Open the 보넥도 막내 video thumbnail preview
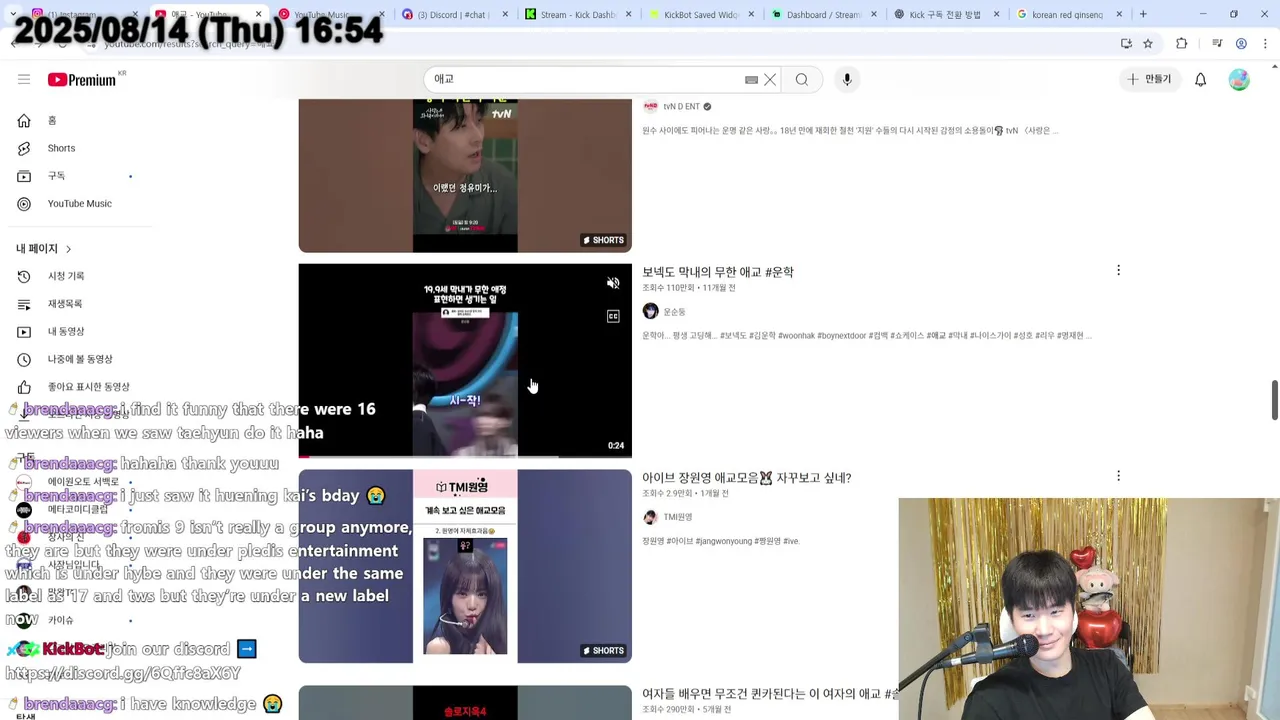This screenshot has height=720, width=1280. [465, 360]
